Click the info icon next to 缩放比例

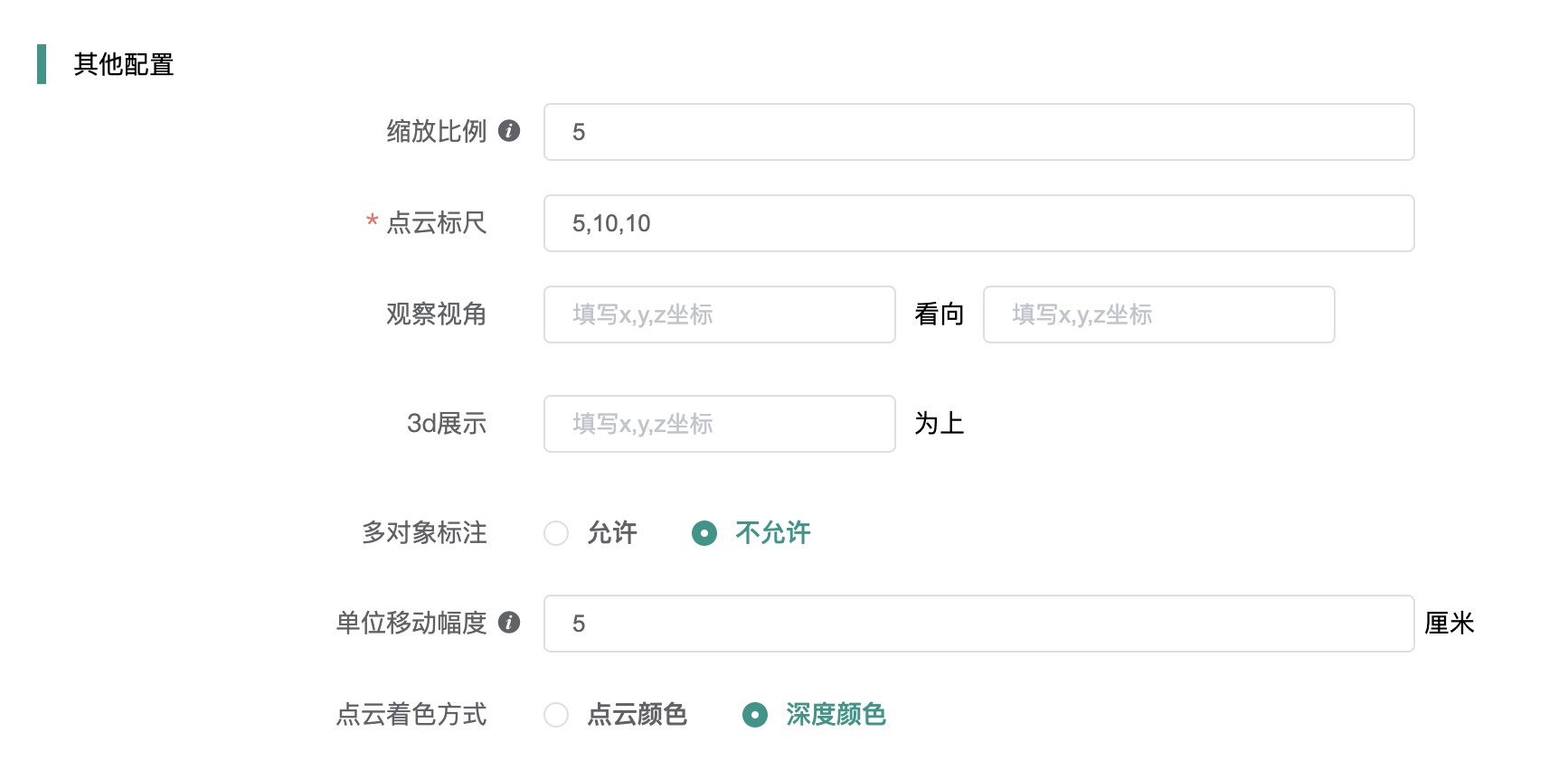pyautogui.click(x=509, y=131)
